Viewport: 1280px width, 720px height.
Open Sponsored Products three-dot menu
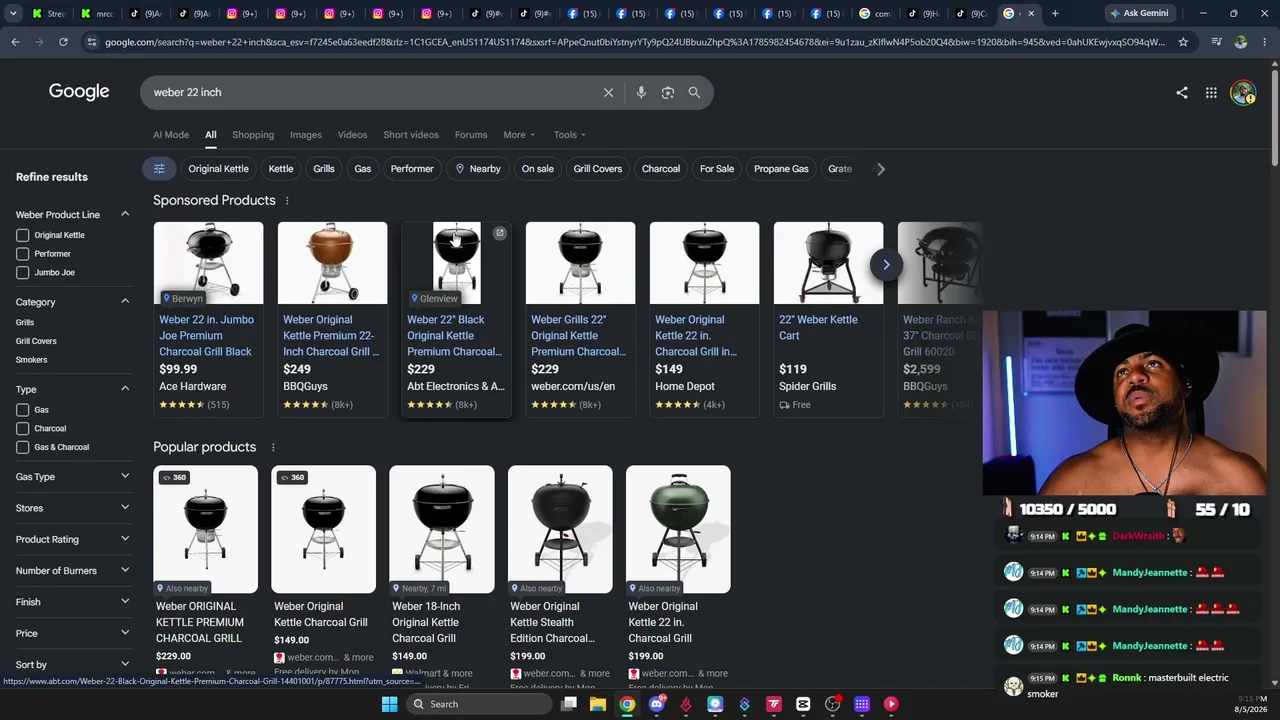coord(287,200)
